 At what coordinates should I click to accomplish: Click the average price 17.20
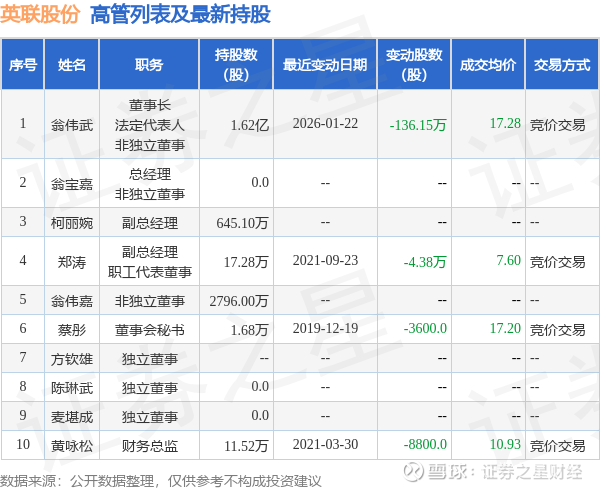pos(505,328)
